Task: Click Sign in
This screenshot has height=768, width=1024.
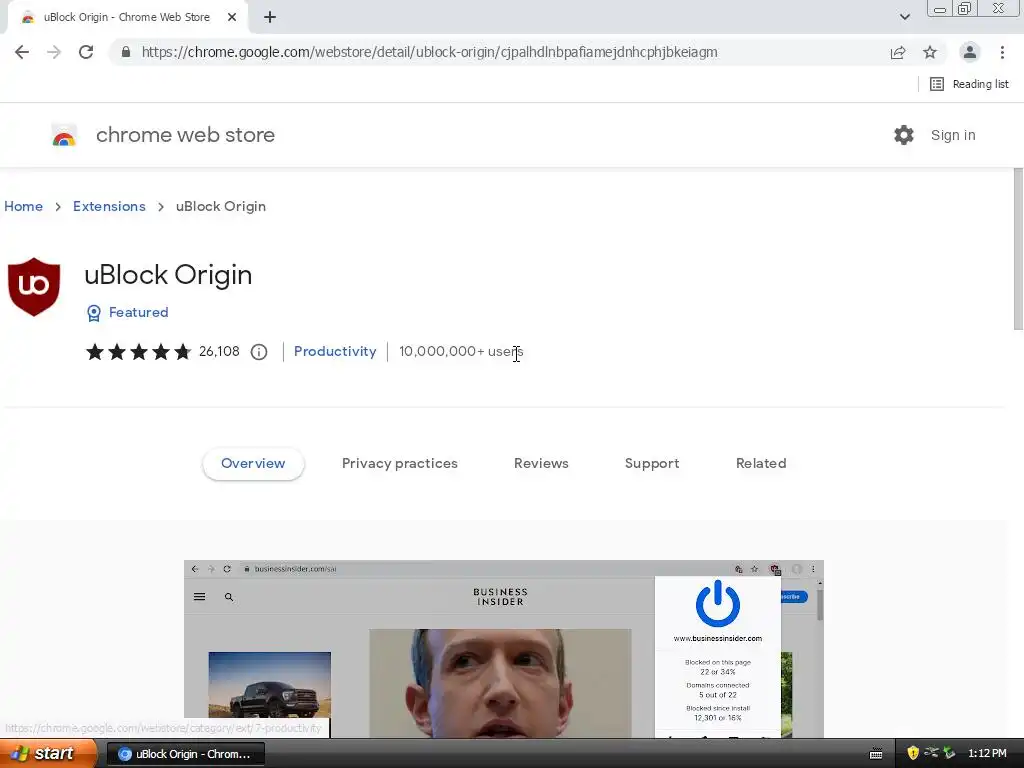Action: point(953,135)
